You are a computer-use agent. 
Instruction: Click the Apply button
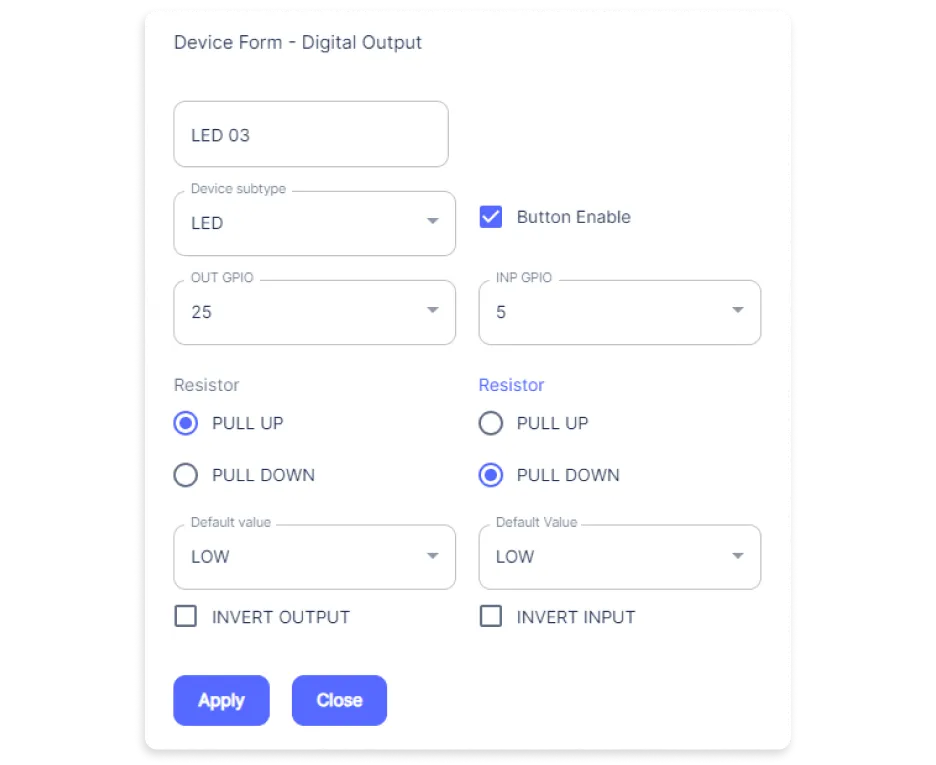click(x=221, y=700)
